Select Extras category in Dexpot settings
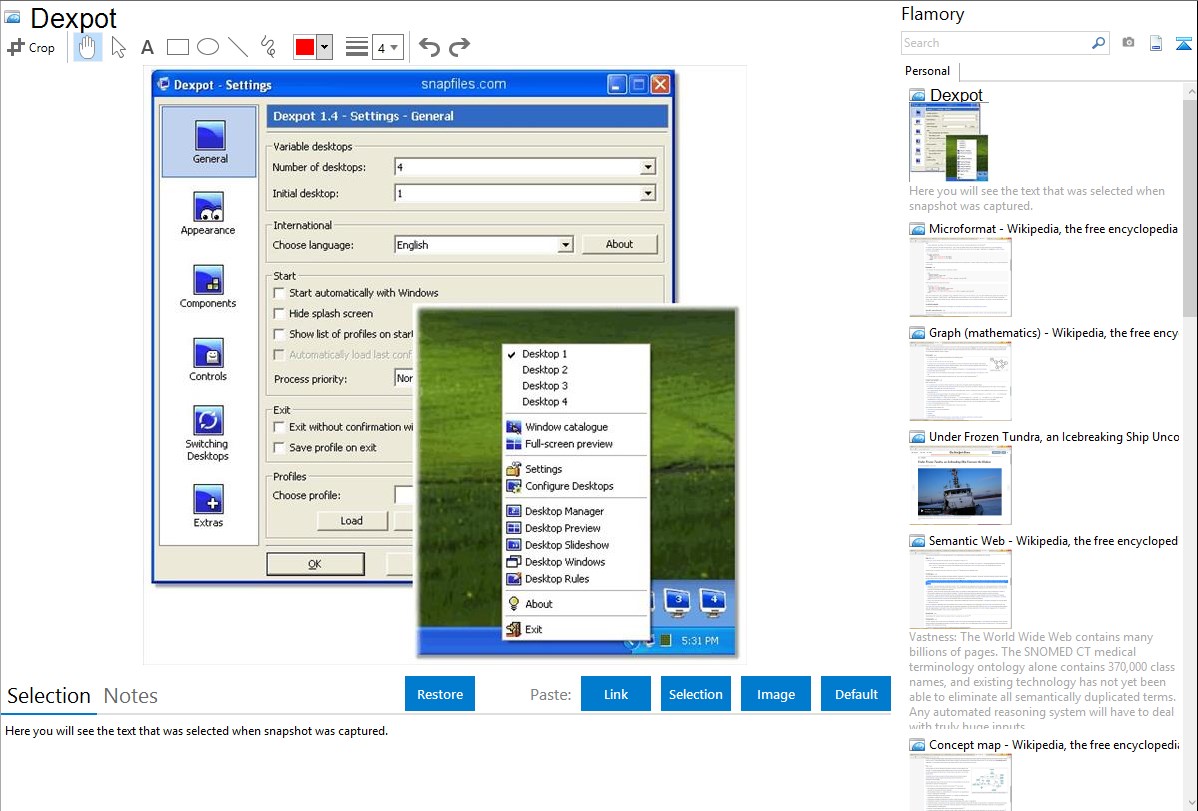Image resolution: width=1198 pixels, height=811 pixels. click(x=208, y=507)
